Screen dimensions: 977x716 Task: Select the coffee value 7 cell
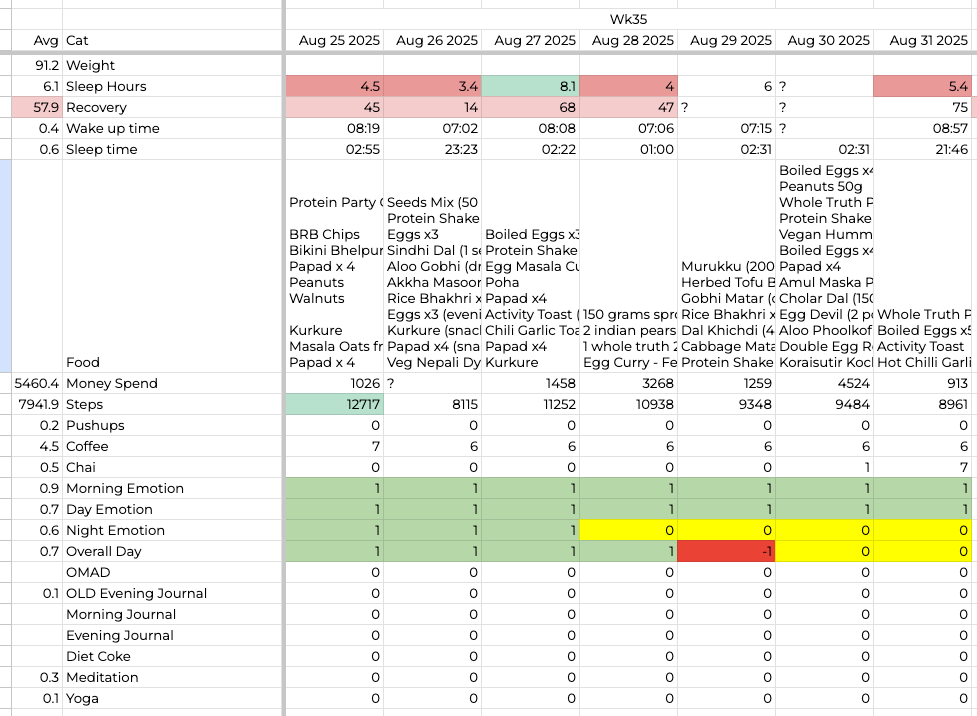tap(335, 446)
